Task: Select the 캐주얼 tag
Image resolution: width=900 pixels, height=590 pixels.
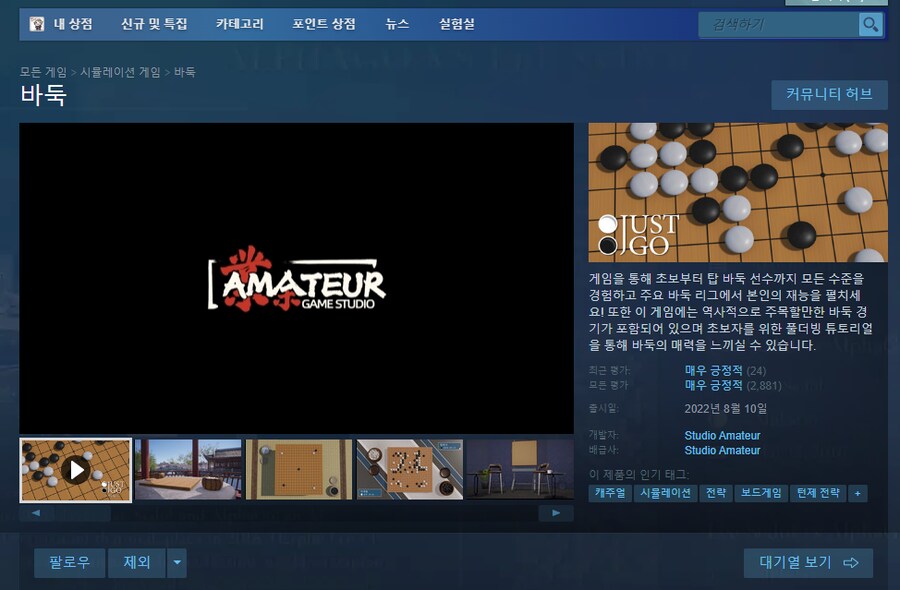Action: point(610,493)
